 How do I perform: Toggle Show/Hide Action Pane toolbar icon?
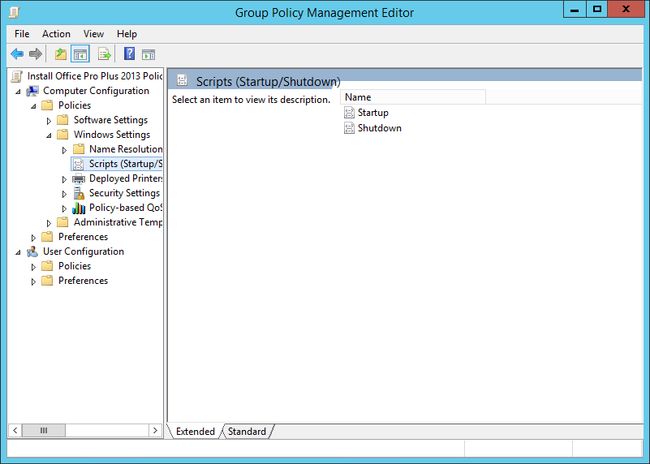pos(148,54)
